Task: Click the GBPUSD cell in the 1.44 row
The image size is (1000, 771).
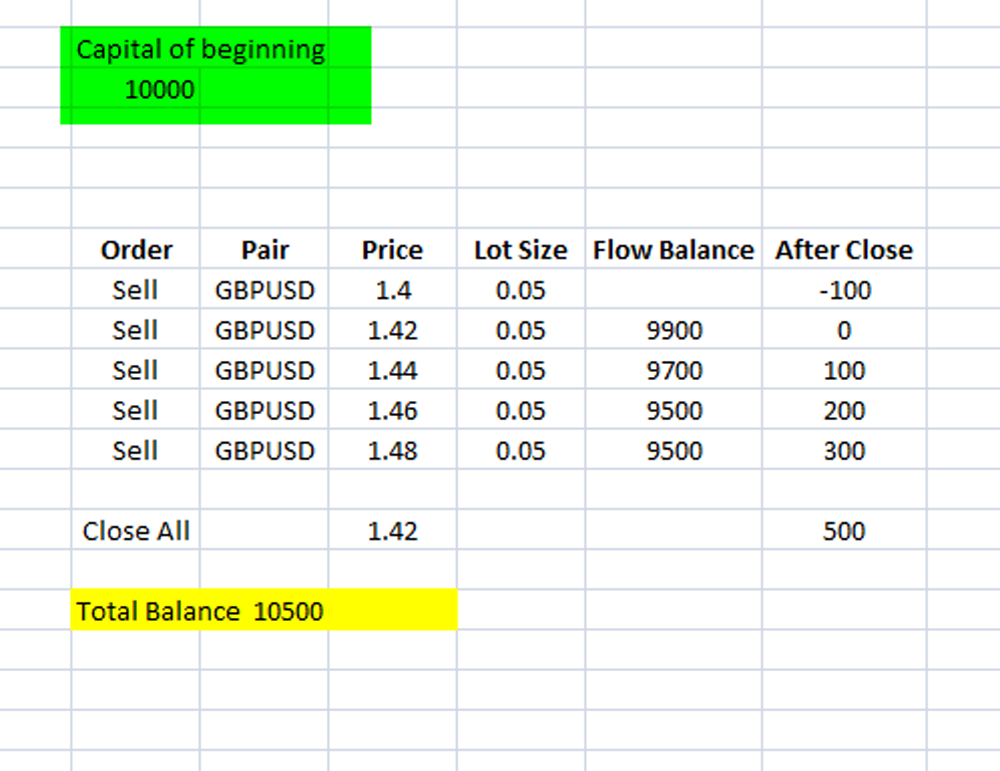Action: click(265, 370)
